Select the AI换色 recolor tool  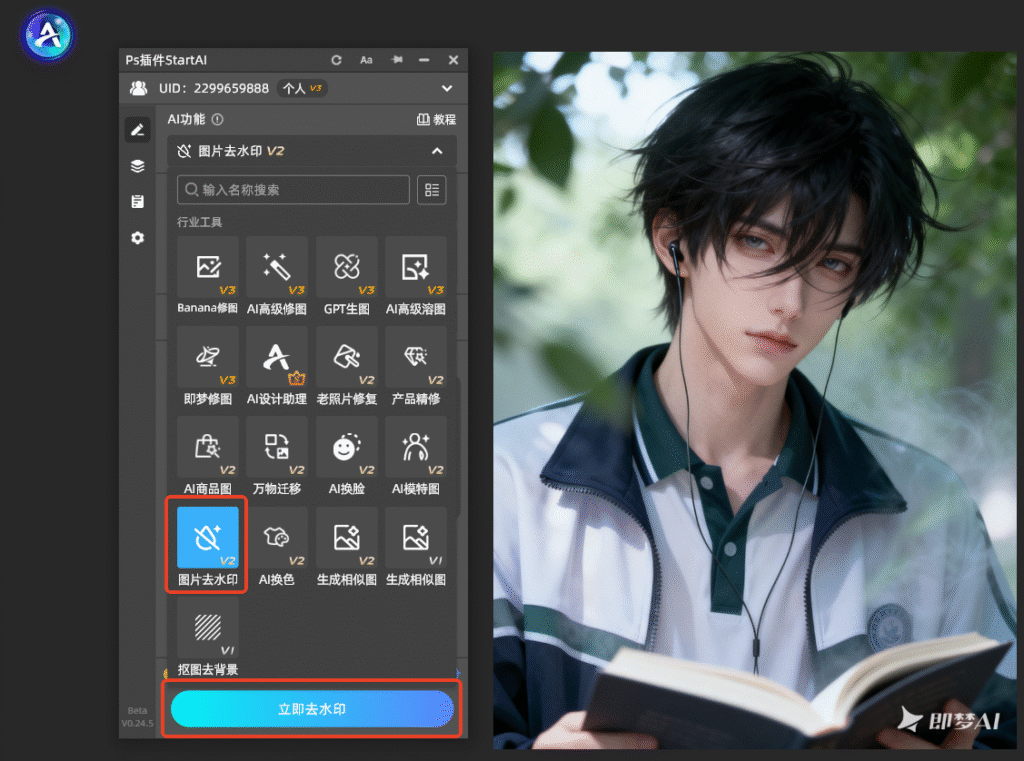(277, 547)
